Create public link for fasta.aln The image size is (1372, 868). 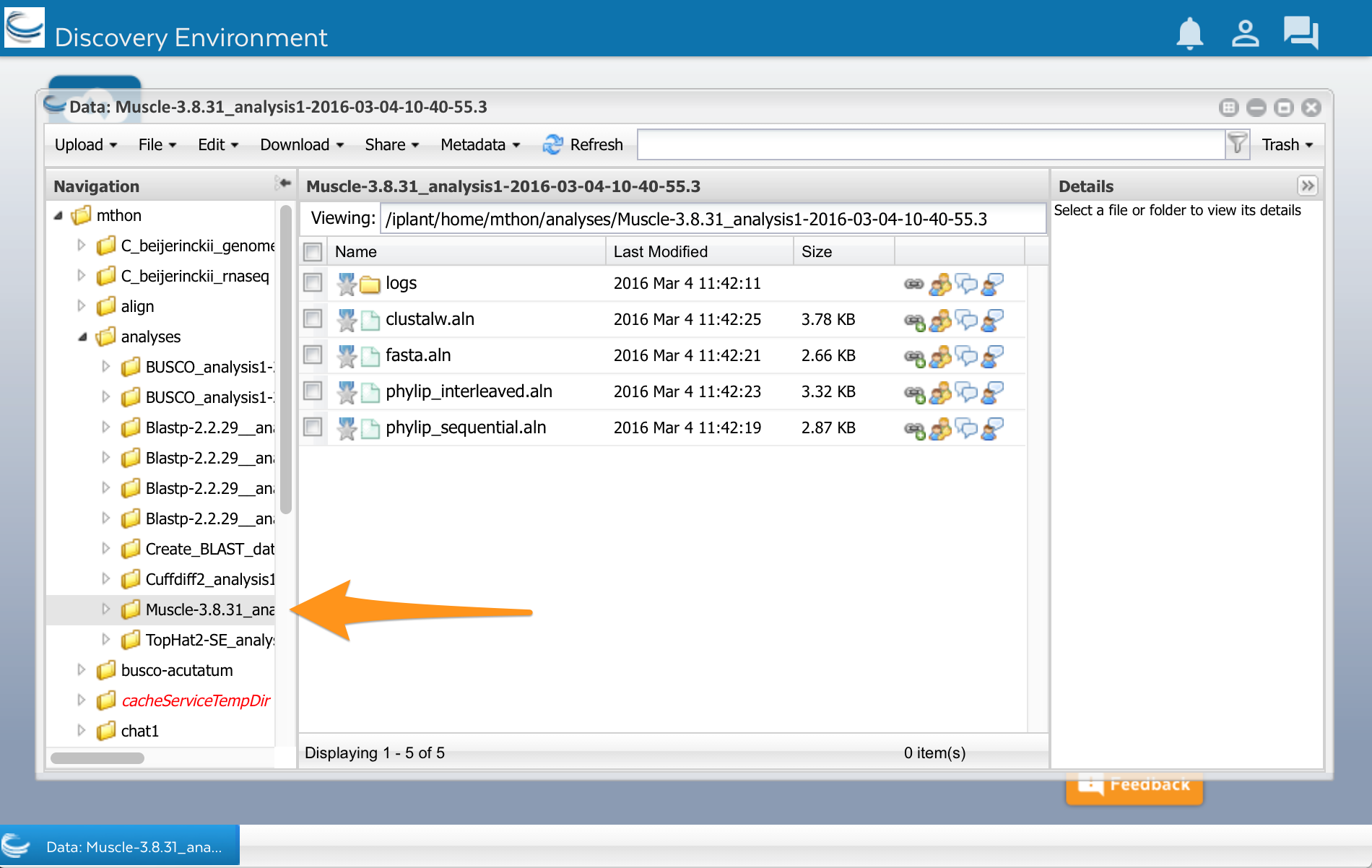(x=915, y=357)
